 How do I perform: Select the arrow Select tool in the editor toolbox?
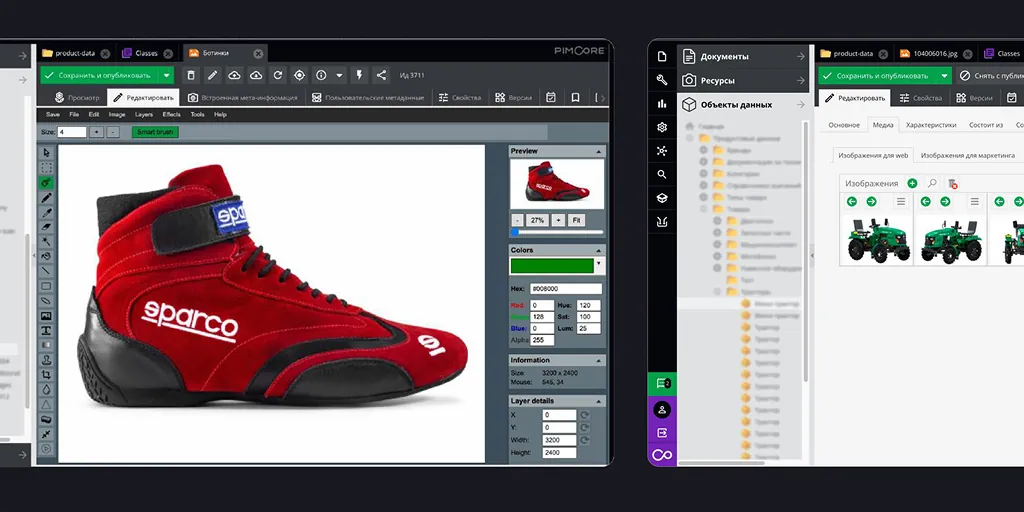click(46, 153)
